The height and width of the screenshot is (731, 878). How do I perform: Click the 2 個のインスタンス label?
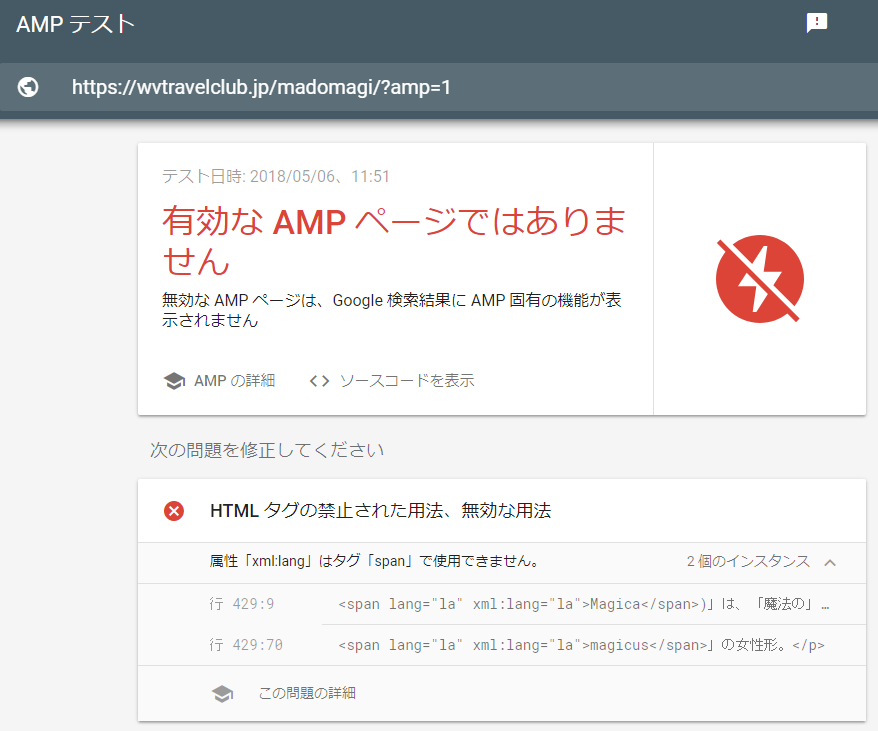[748, 561]
